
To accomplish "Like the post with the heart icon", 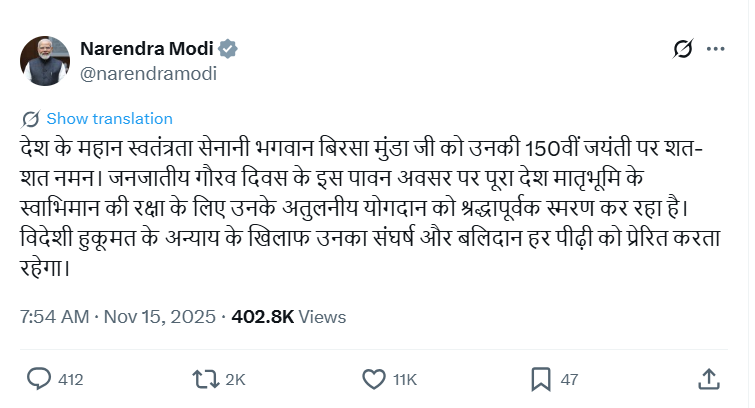I will (x=373, y=379).
